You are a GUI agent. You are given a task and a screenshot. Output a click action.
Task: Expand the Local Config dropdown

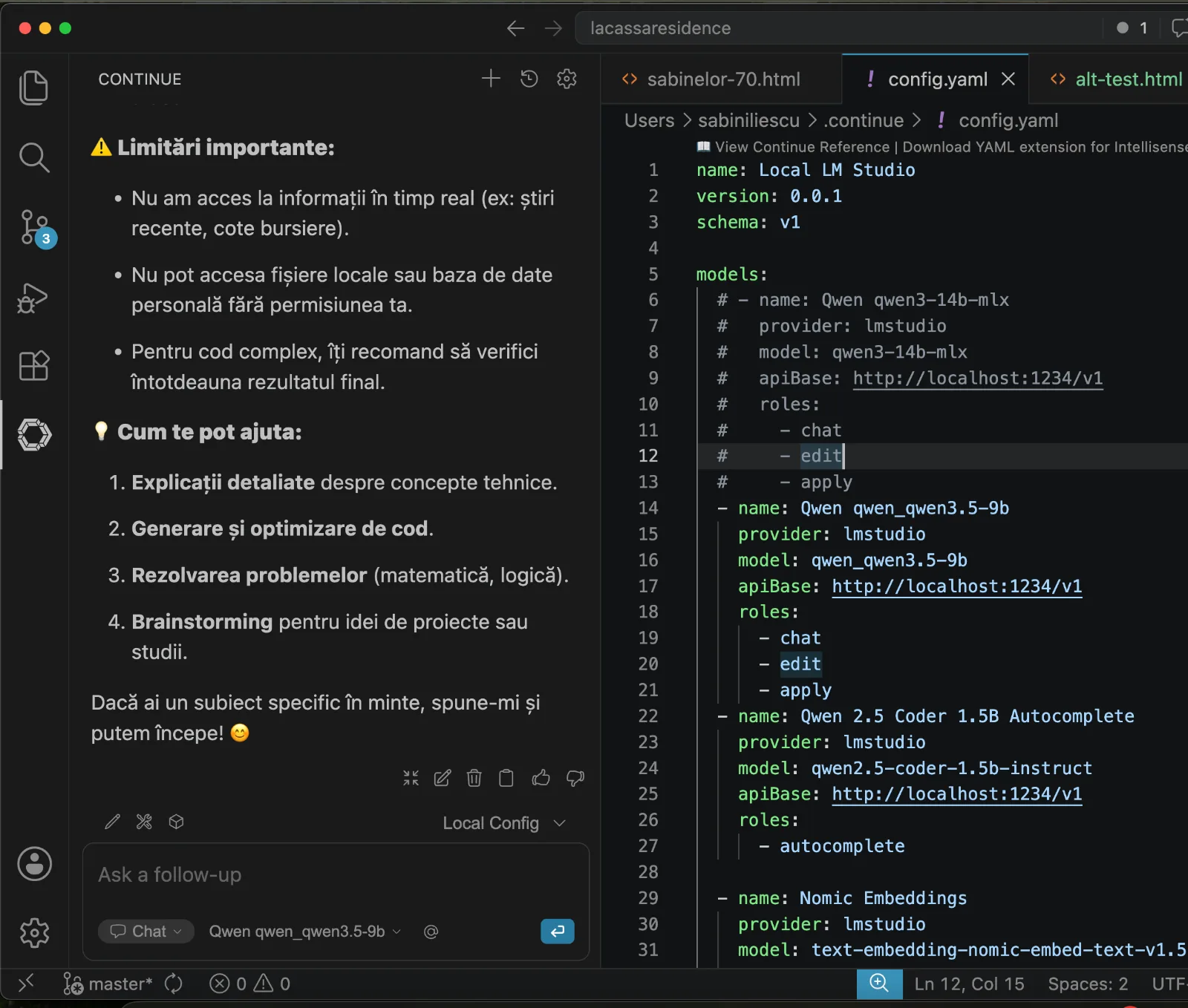504,823
